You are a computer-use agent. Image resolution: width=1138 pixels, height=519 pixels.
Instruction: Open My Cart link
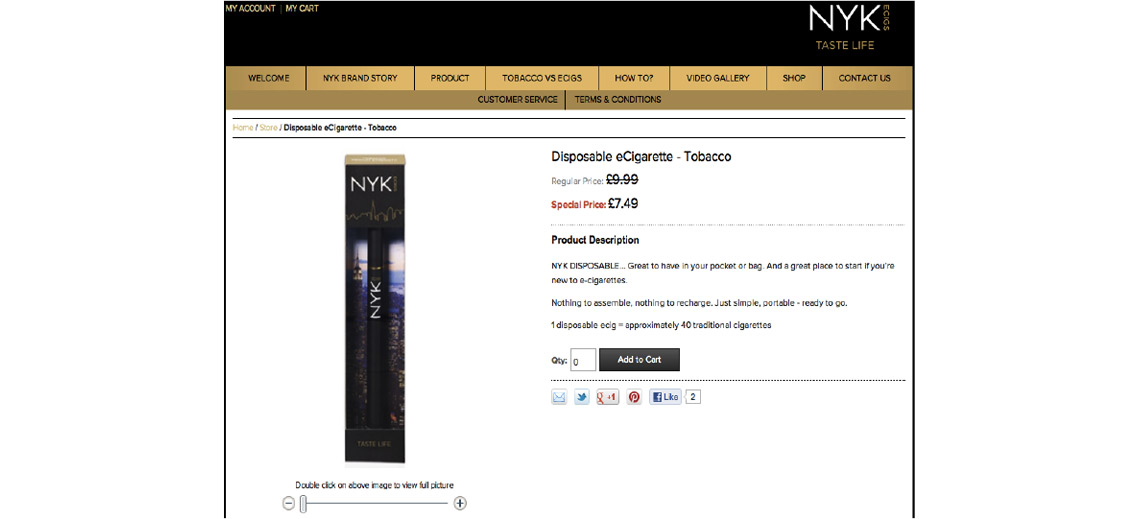(x=302, y=9)
